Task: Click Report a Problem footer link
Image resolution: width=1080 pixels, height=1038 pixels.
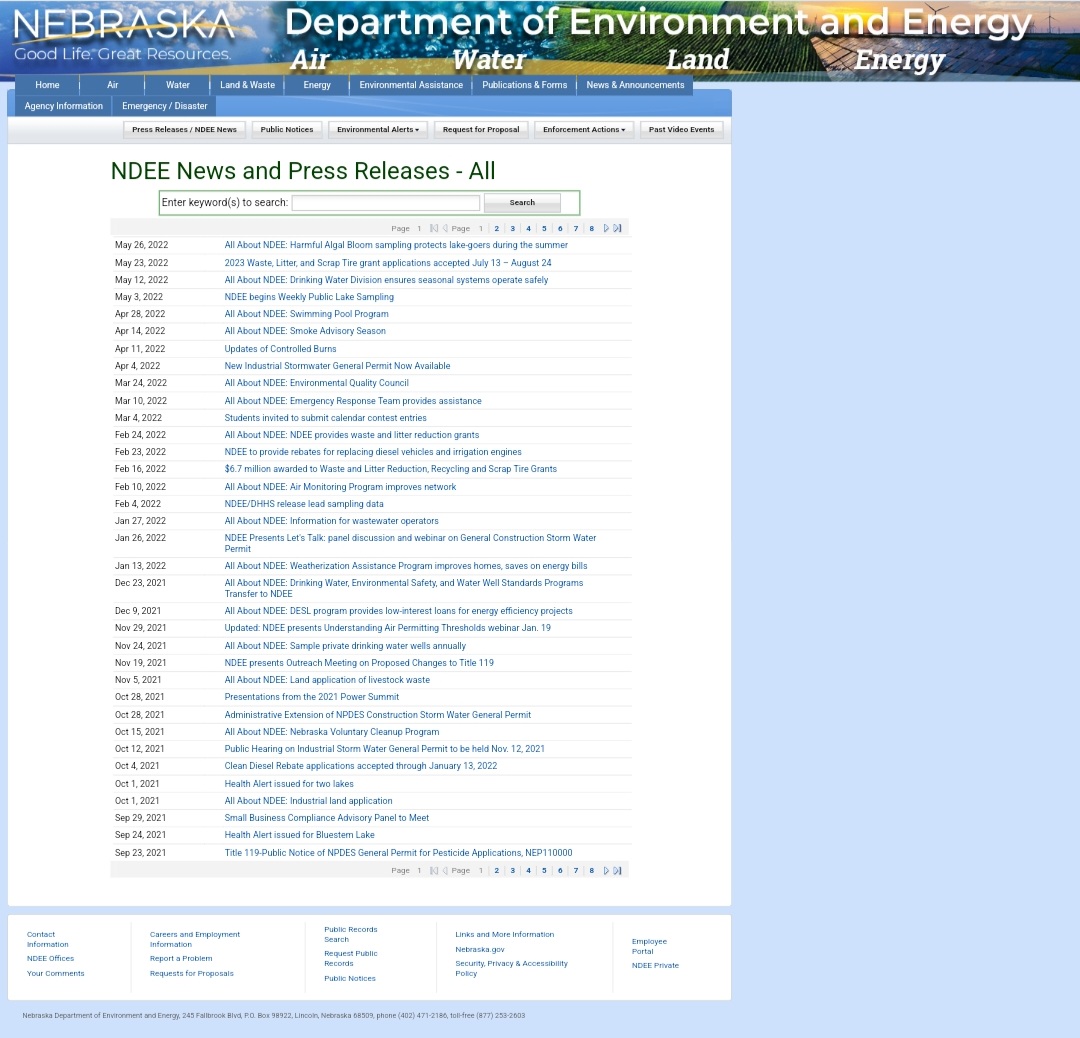Action: point(181,959)
